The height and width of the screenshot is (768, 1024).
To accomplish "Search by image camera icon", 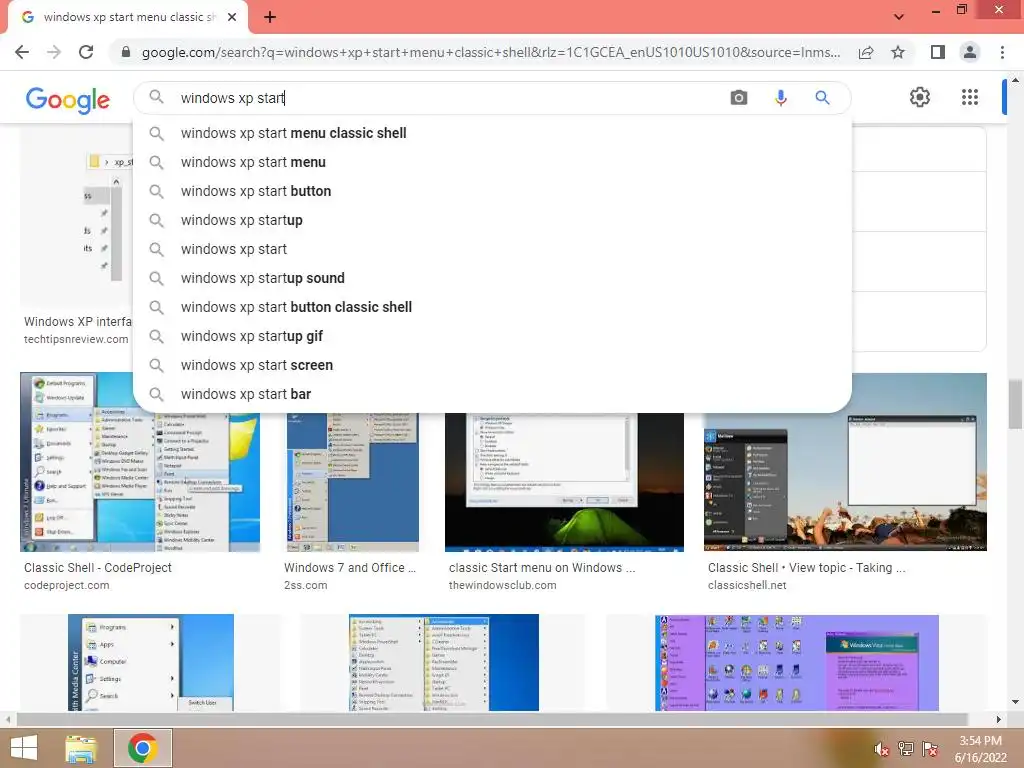I will point(739,98).
